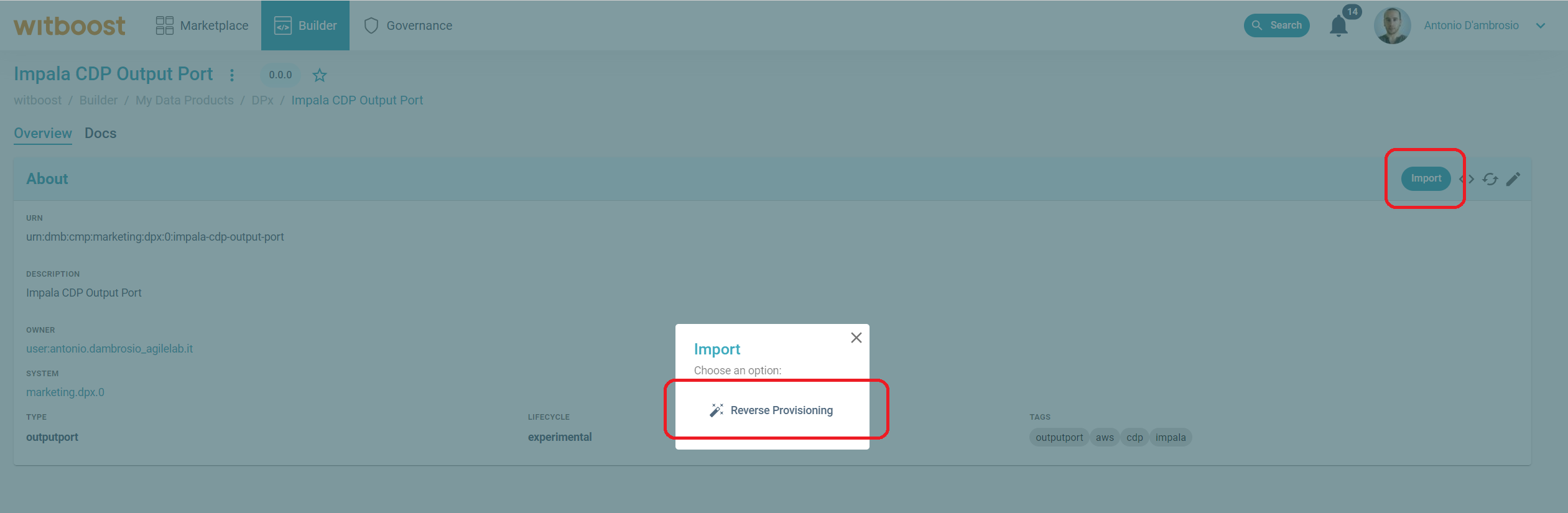Click the Import dialog heading
1568x513 pixels.
tap(717, 349)
